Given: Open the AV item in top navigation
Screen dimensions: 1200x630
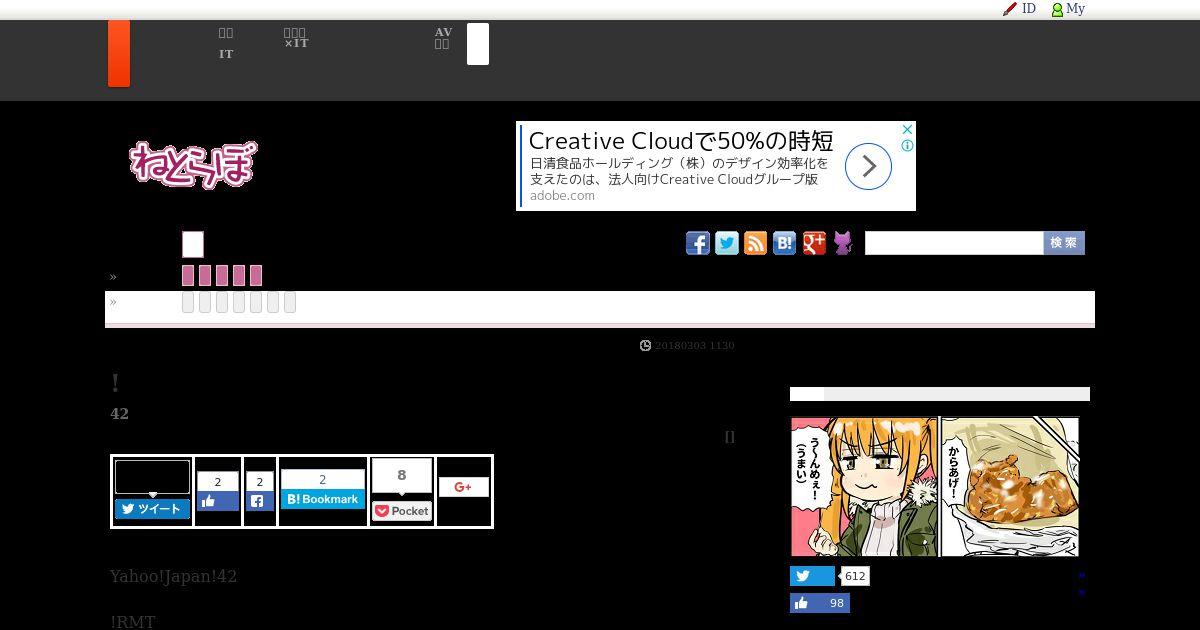Looking at the screenshot, I should [x=443, y=32].
